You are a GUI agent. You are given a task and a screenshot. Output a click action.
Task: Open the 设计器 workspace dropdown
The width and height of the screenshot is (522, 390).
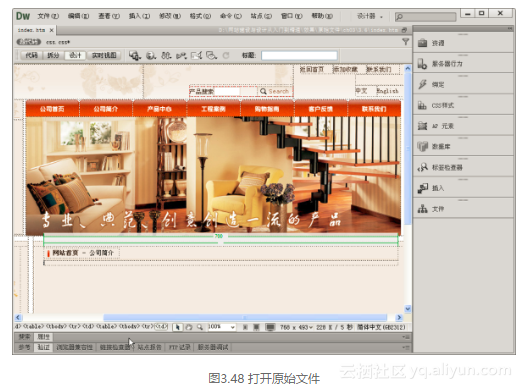[x=370, y=16]
